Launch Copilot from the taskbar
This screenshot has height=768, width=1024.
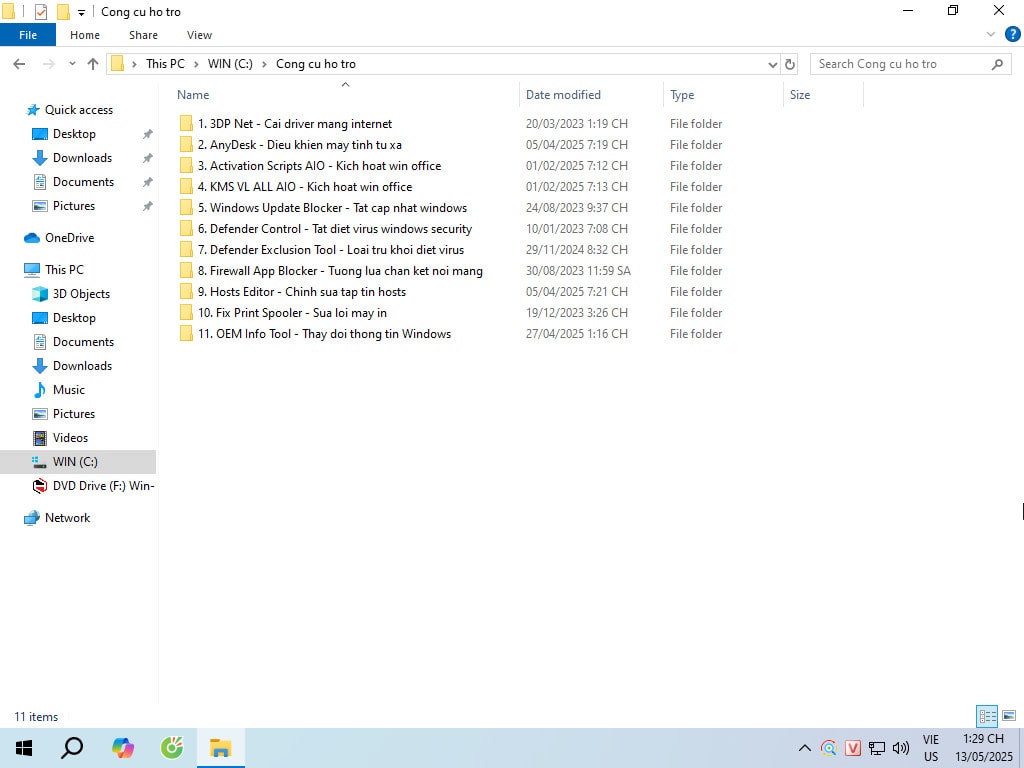click(123, 748)
